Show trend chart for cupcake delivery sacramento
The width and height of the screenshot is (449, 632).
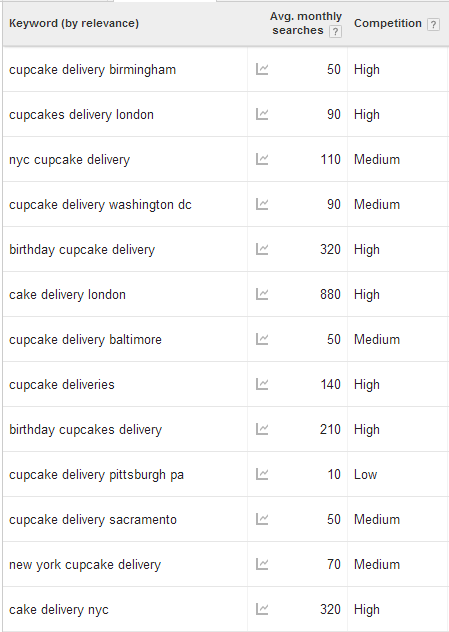tap(262, 520)
